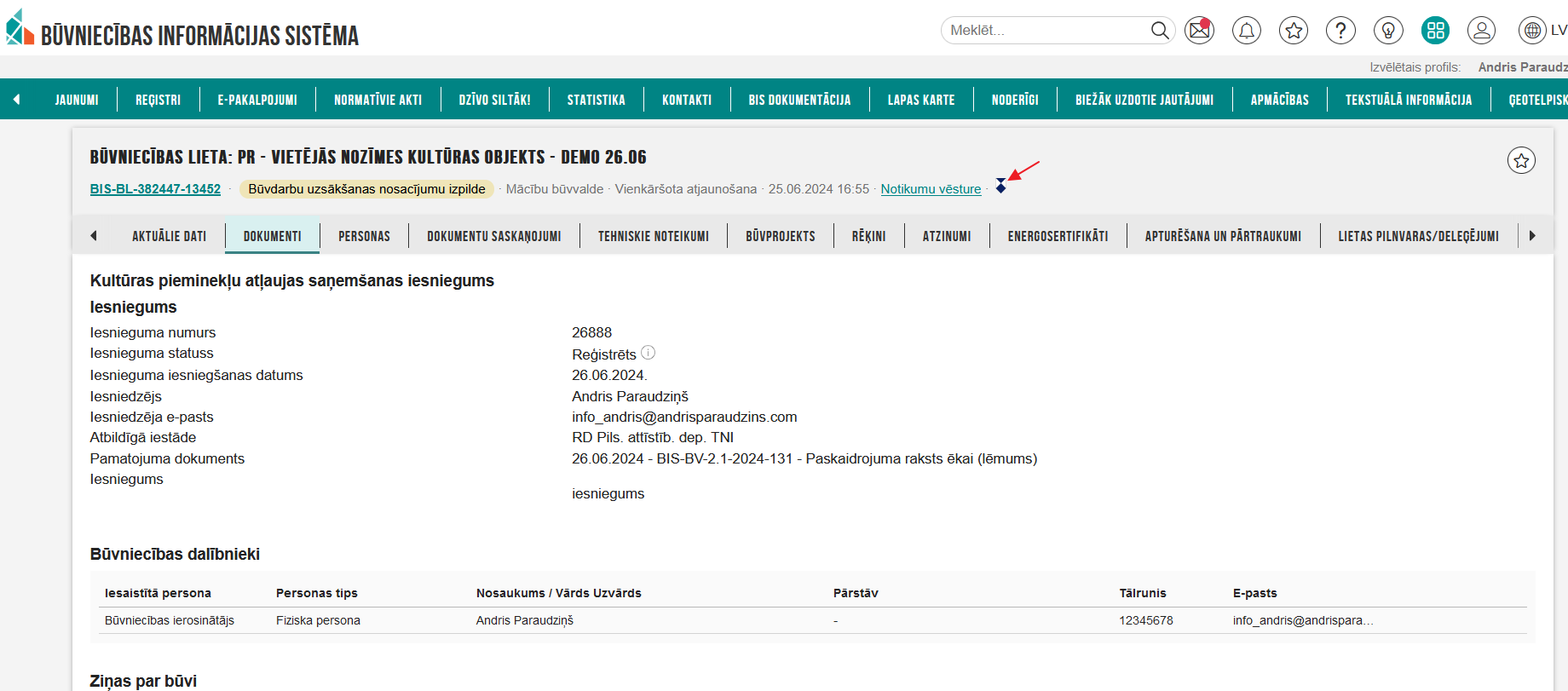Click the BŪVNIECĪBAS INFORMĀCIJAS SISTĒMA title
1568x691 pixels.
click(199, 35)
